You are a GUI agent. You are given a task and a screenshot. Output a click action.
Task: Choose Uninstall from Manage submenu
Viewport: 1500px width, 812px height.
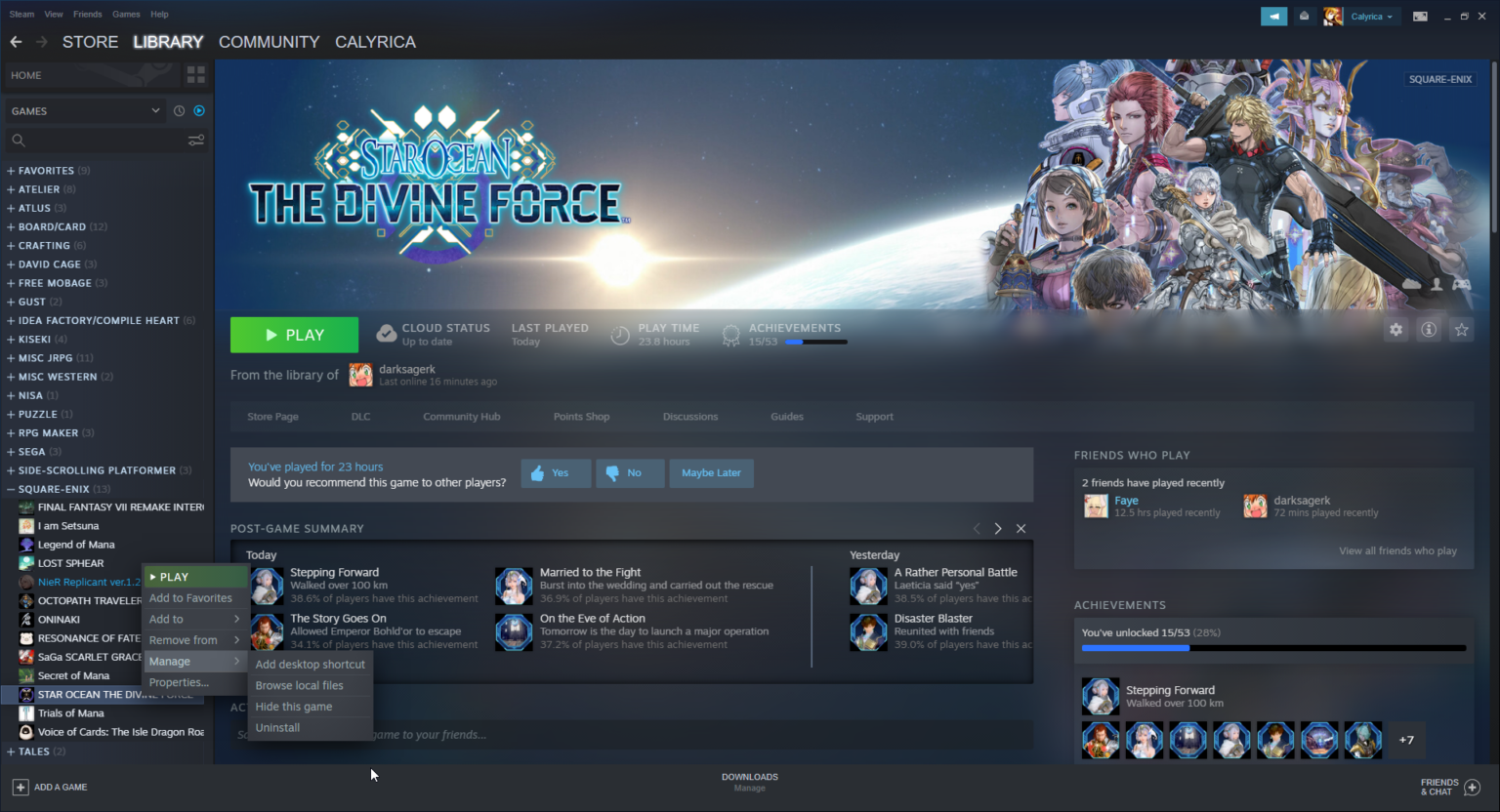[310, 728]
